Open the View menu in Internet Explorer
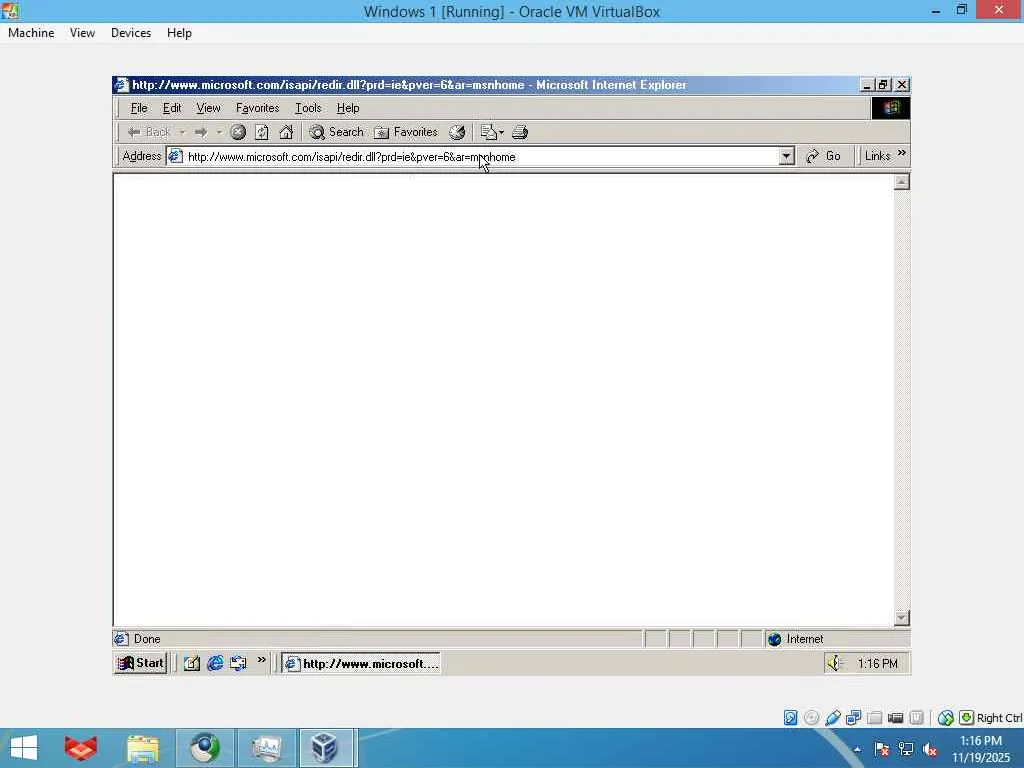This screenshot has height=768, width=1024. (x=208, y=108)
